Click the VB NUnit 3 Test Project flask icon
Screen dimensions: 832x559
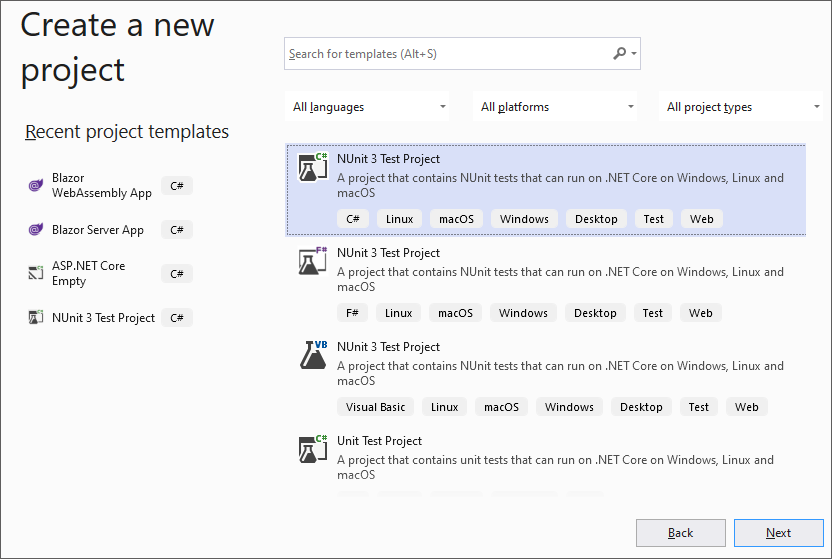[x=313, y=355]
